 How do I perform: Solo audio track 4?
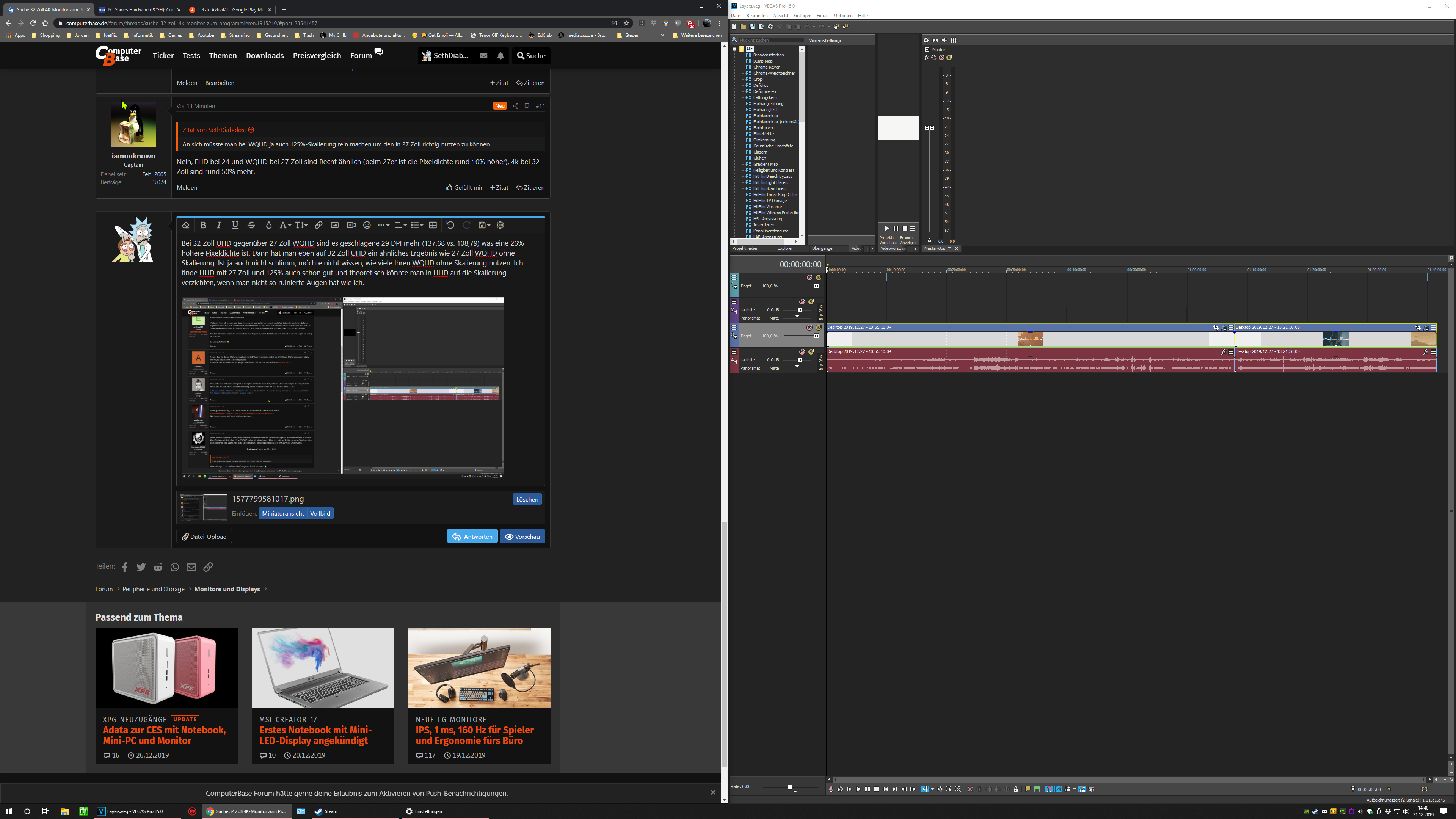(811, 351)
